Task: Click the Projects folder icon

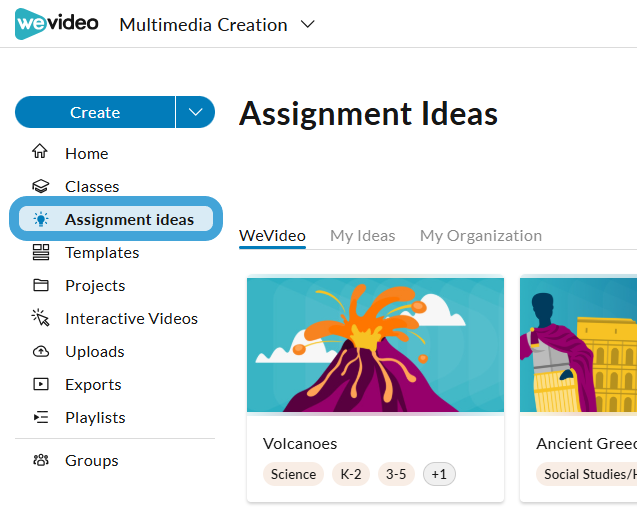Action: 41,285
